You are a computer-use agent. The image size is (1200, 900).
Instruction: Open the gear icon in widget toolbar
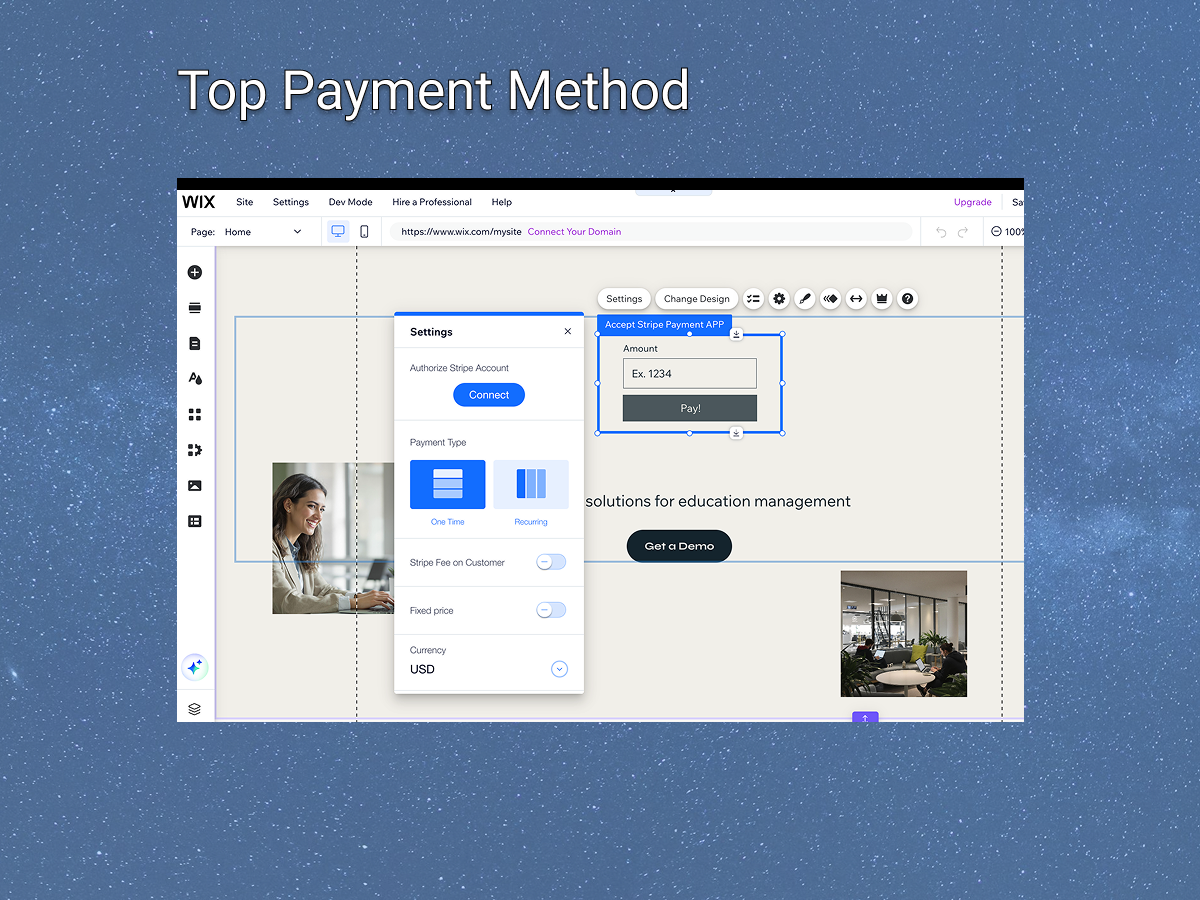[x=779, y=298]
